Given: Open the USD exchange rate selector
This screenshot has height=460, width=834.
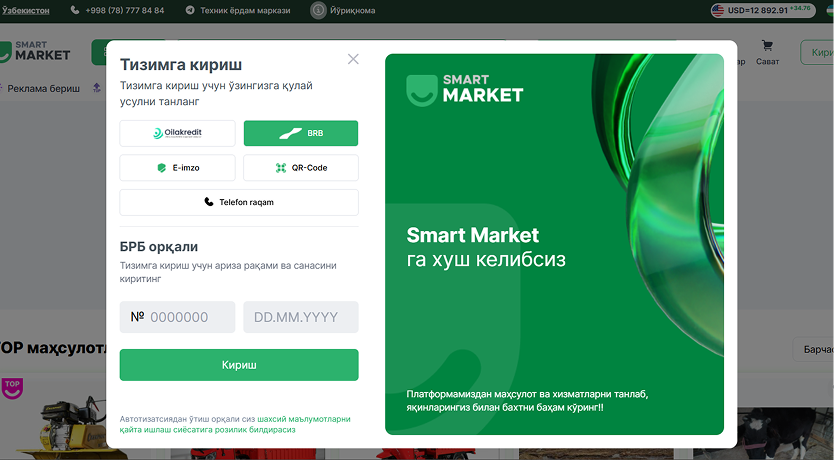Looking at the screenshot, I should tap(763, 10).
